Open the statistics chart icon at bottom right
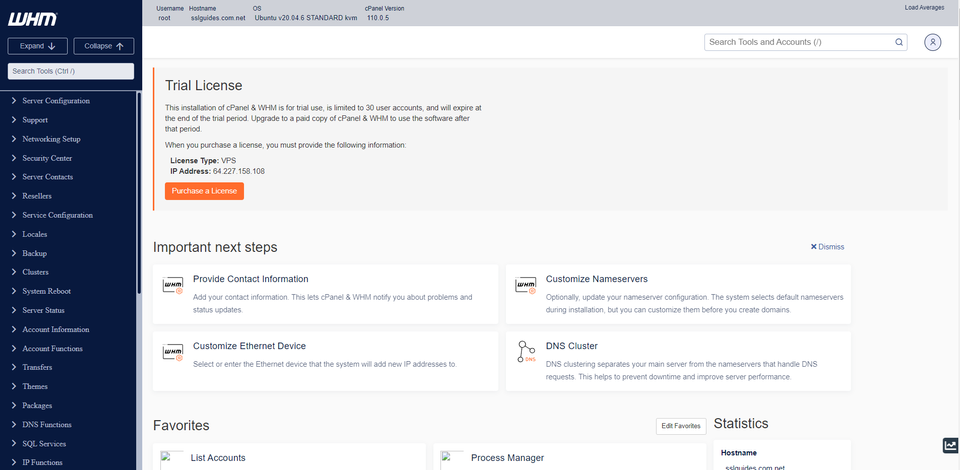The width and height of the screenshot is (960, 470). click(949, 445)
